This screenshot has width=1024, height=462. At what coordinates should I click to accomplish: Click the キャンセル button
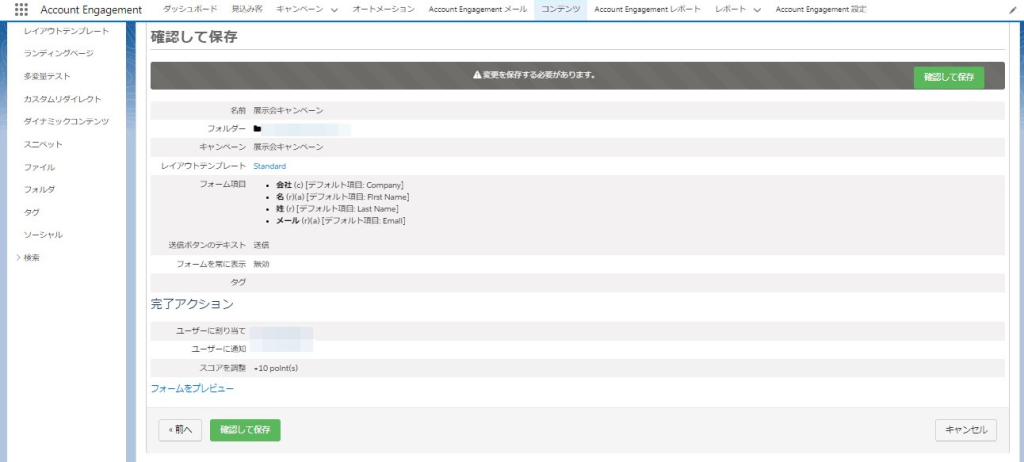(966, 430)
